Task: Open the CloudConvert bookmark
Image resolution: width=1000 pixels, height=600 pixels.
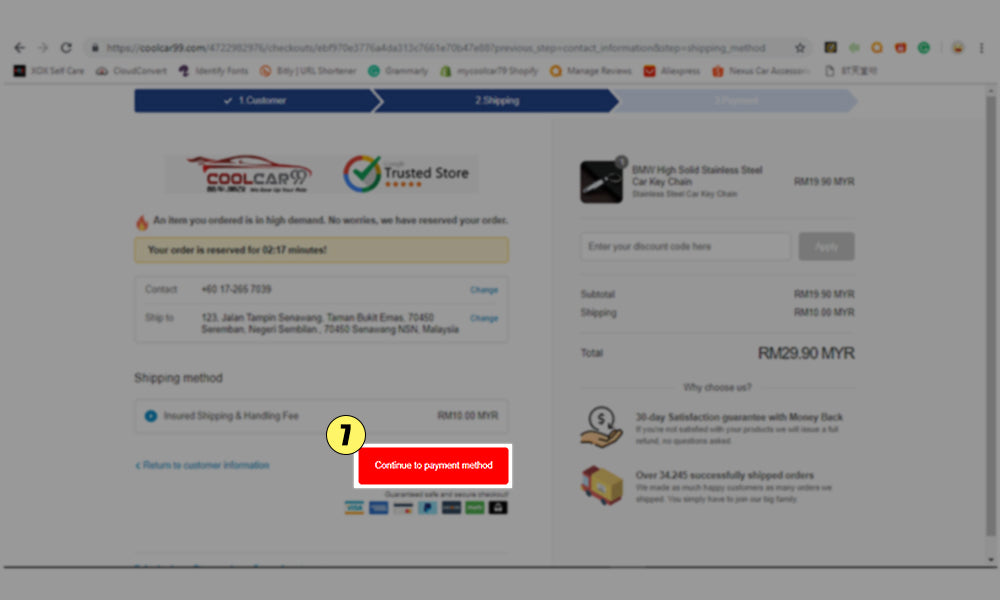Action: (131, 71)
